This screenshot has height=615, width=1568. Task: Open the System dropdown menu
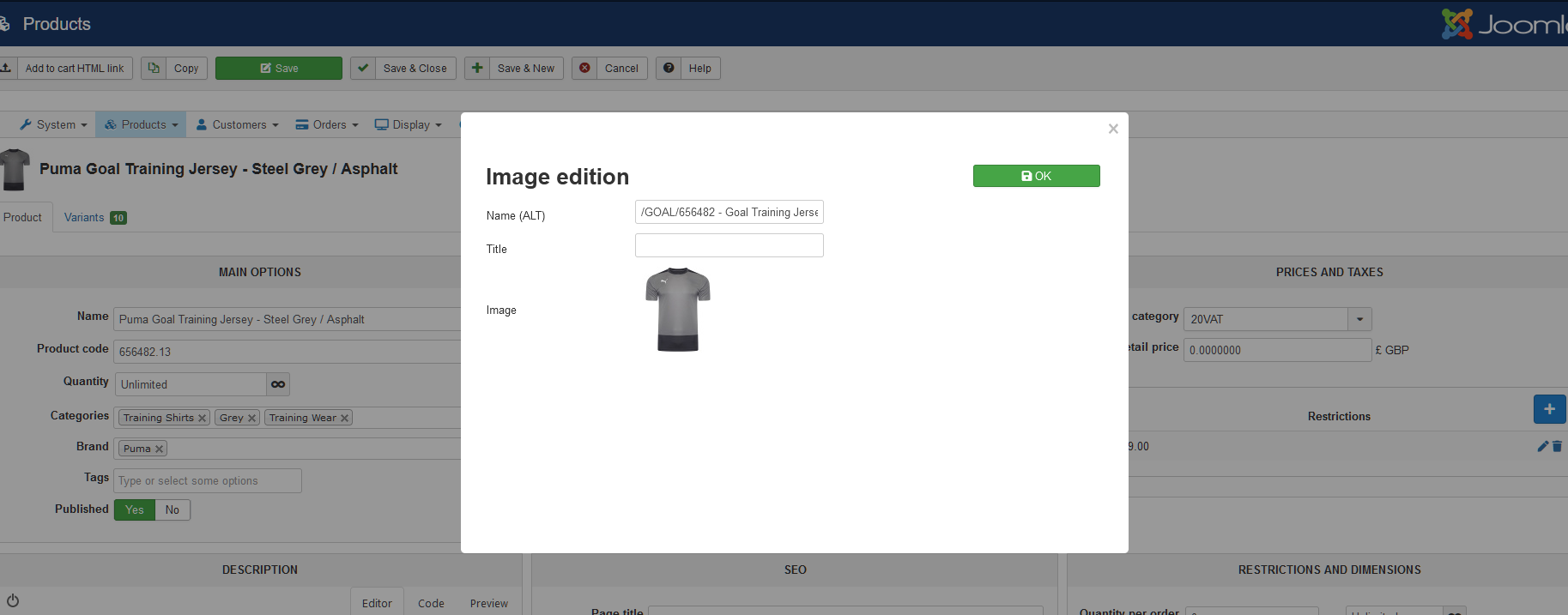[x=54, y=124]
